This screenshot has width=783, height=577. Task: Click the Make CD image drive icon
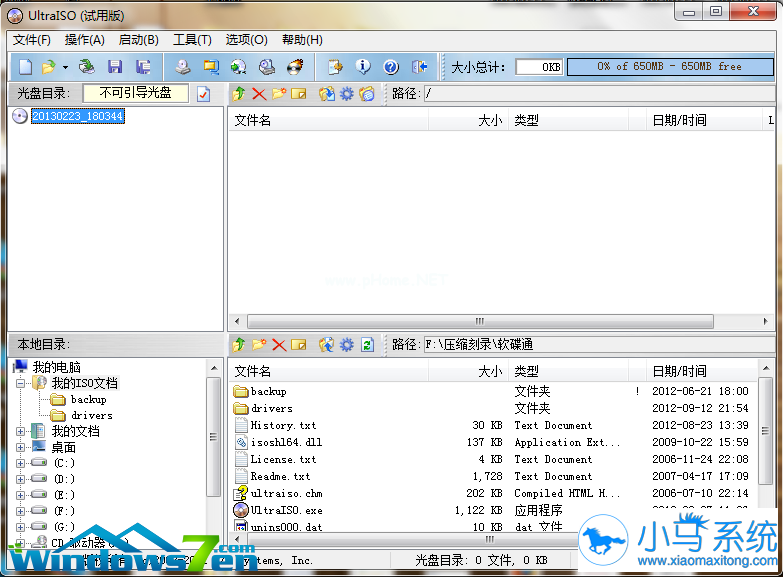point(183,66)
